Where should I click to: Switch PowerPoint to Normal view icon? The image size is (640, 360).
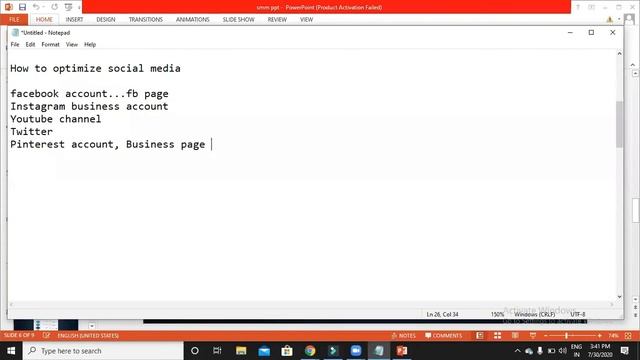pos(480,336)
